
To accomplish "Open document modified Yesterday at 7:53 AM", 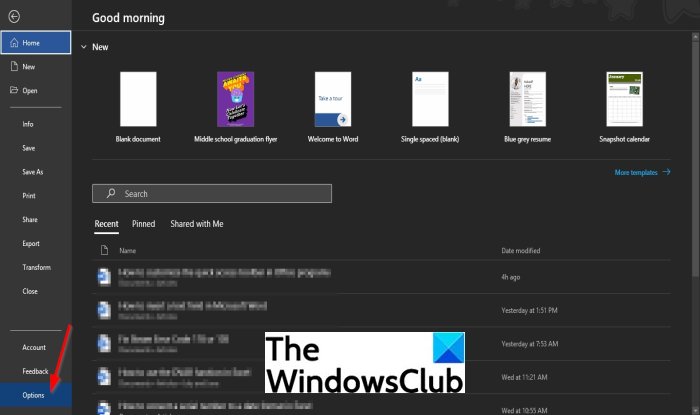I will tap(381, 344).
